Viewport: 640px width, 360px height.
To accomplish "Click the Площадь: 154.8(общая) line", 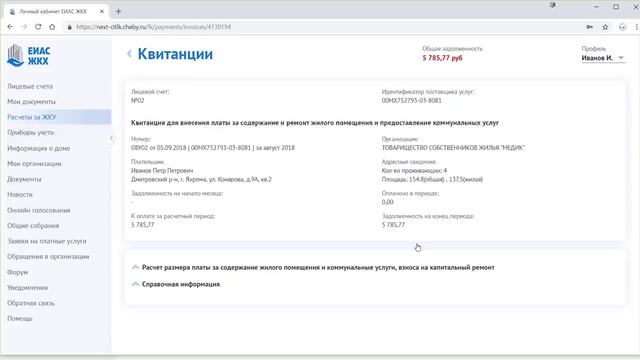I will pyautogui.click(x=432, y=180).
